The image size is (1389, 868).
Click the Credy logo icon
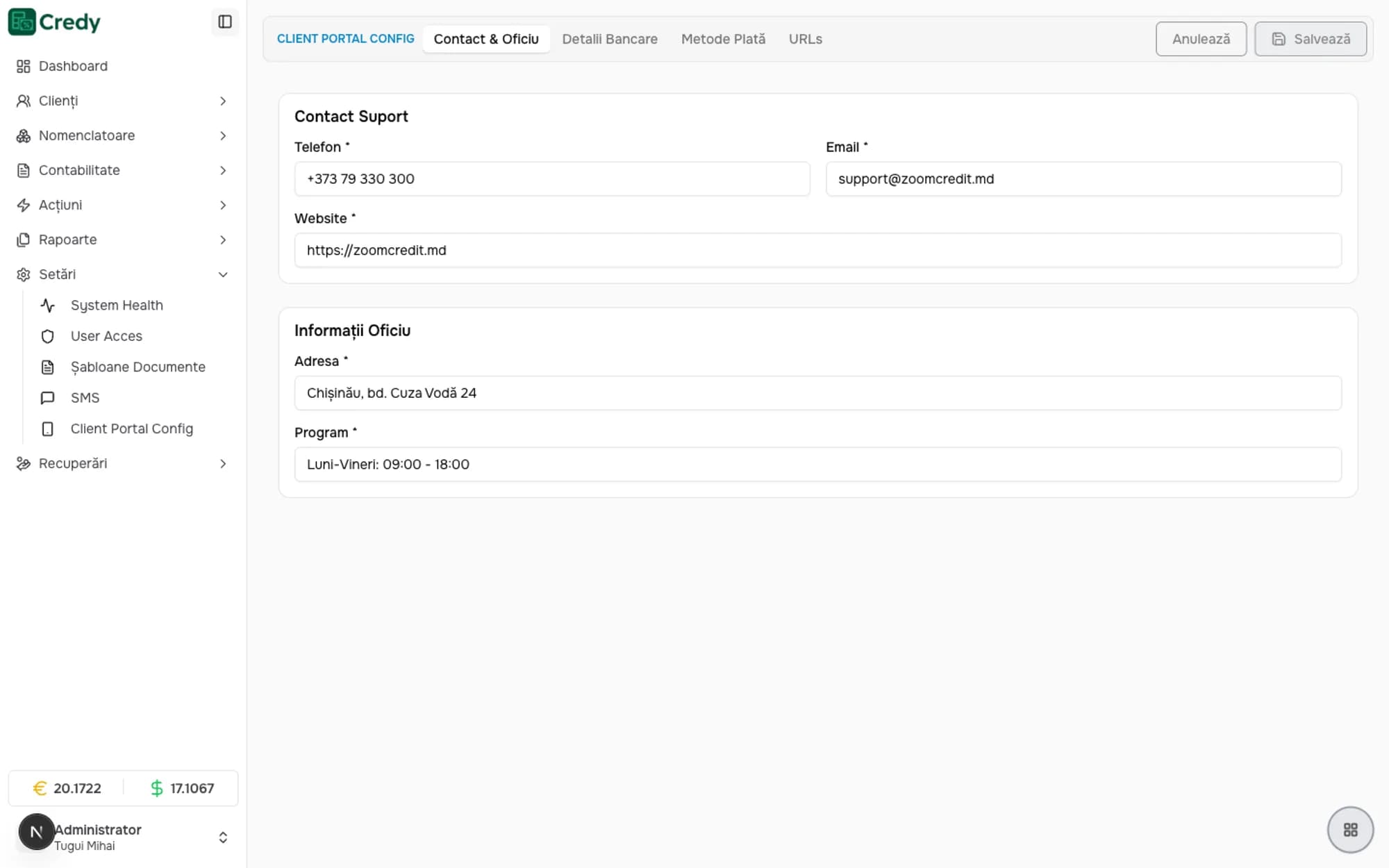[x=22, y=22]
